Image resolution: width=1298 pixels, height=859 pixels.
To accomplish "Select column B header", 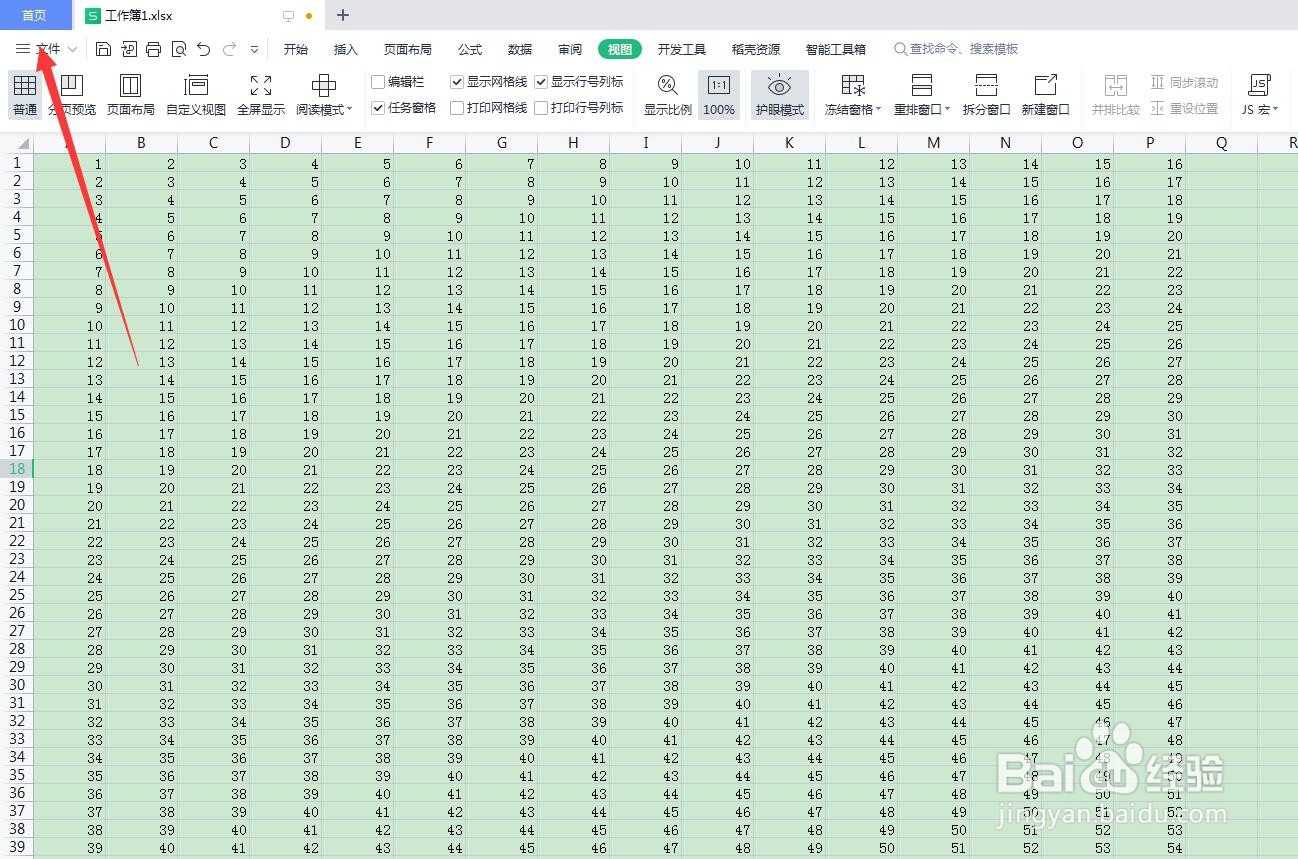I will (141, 143).
